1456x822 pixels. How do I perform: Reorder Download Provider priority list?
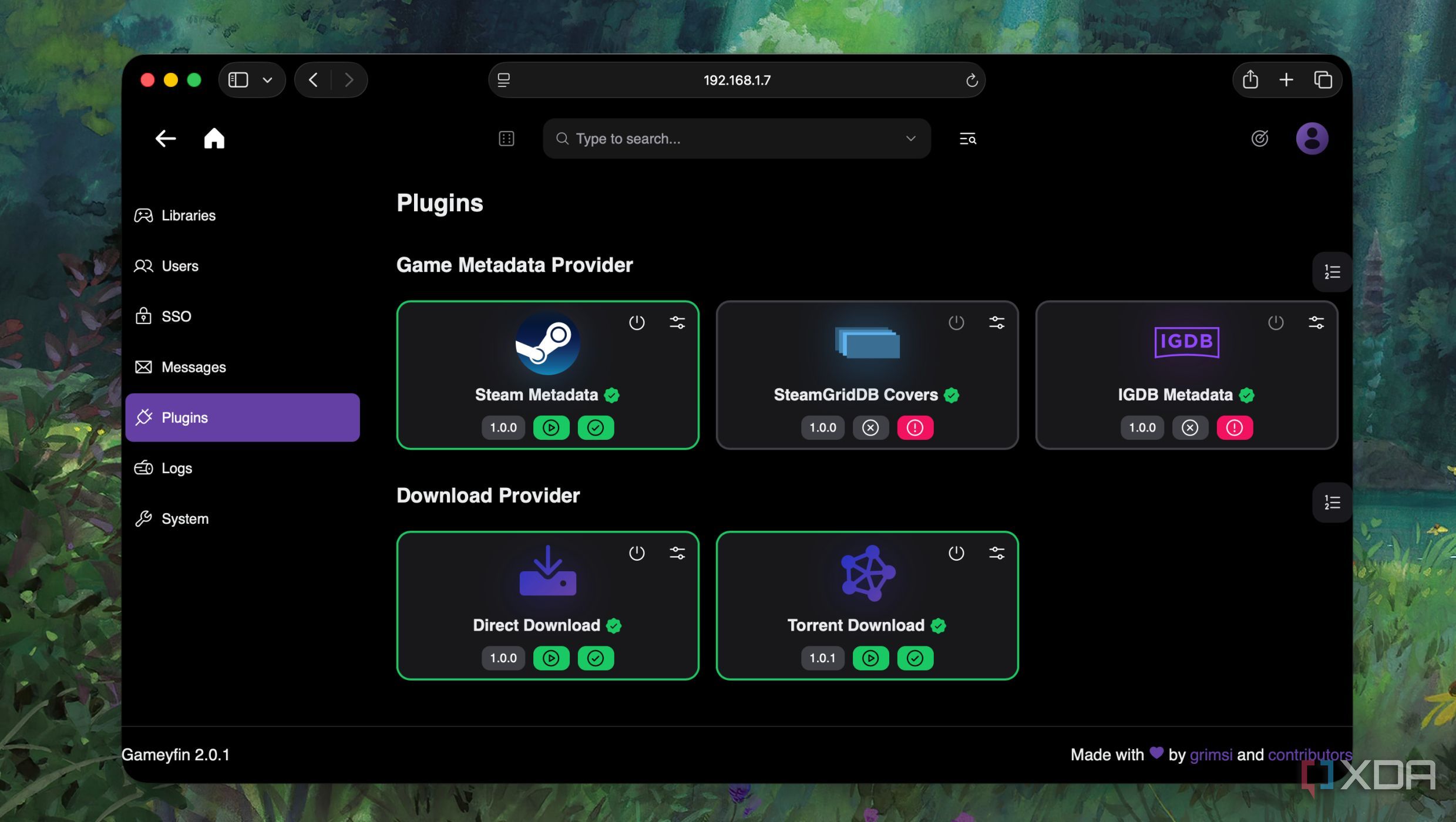point(1332,503)
